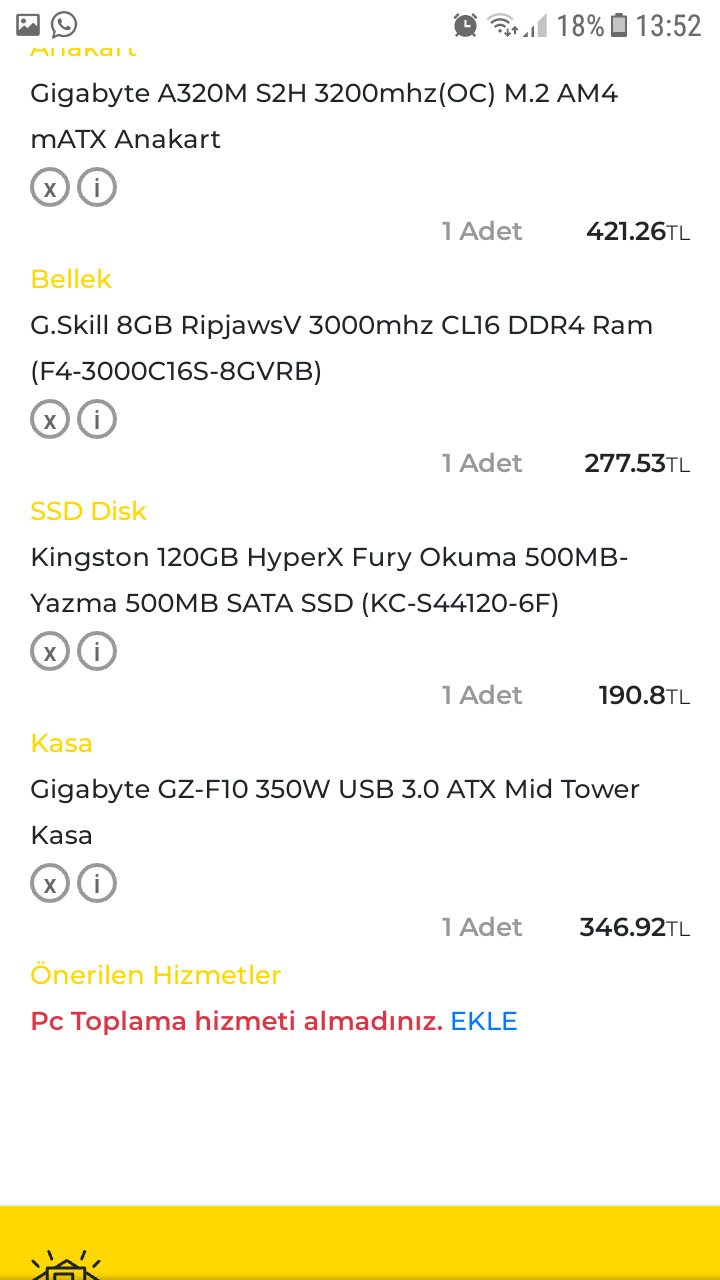Tap the Kasa category heading
Image resolution: width=720 pixels, height=1280 pixels.
[x=61, y=743]
